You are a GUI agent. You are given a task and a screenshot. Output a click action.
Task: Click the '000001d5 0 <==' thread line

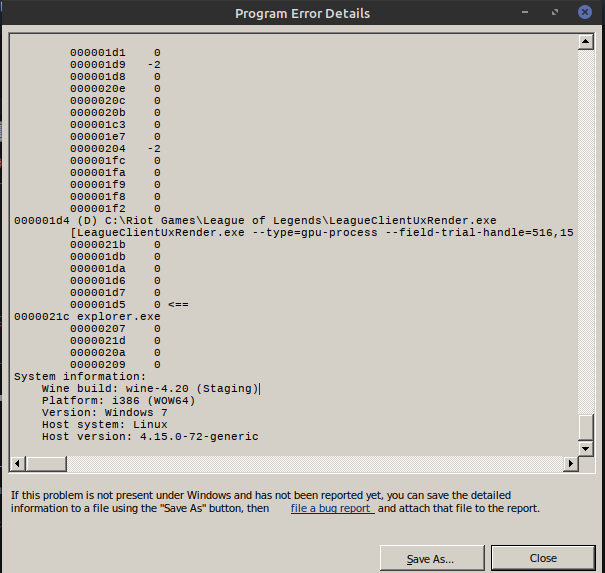pos(129,305)
